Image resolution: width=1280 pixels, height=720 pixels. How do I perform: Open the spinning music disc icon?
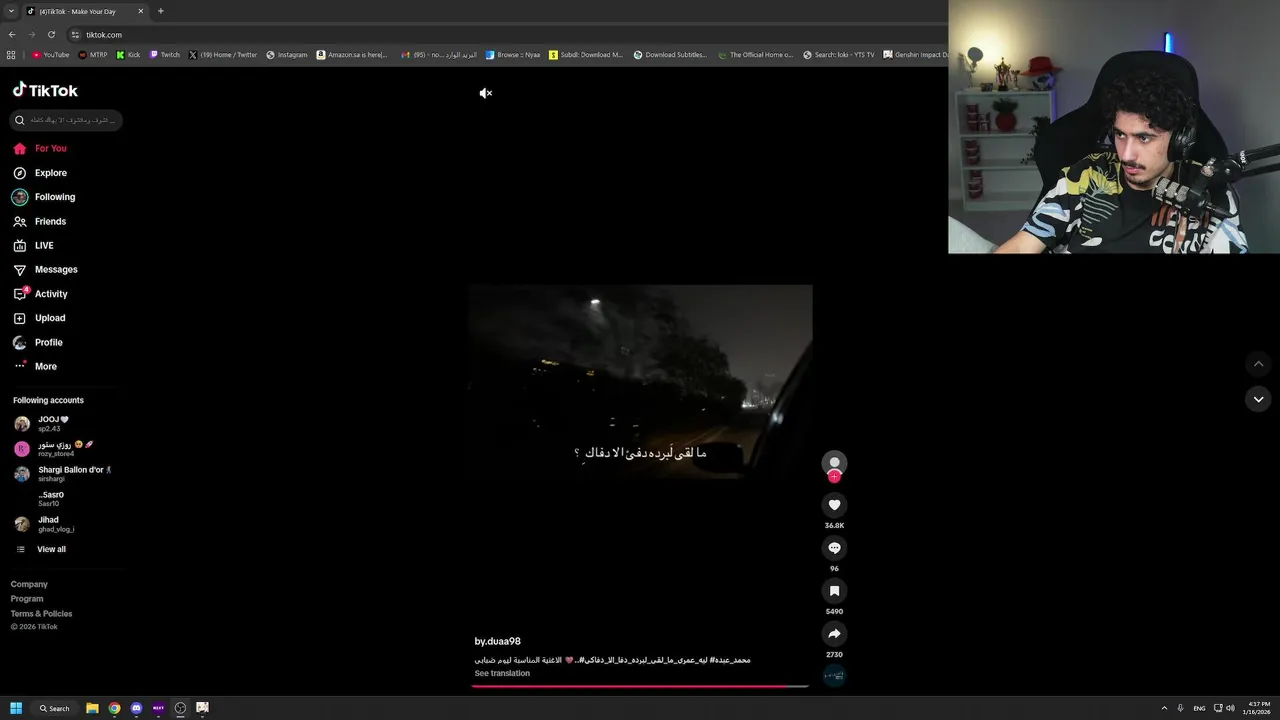(x=834, y=676)
